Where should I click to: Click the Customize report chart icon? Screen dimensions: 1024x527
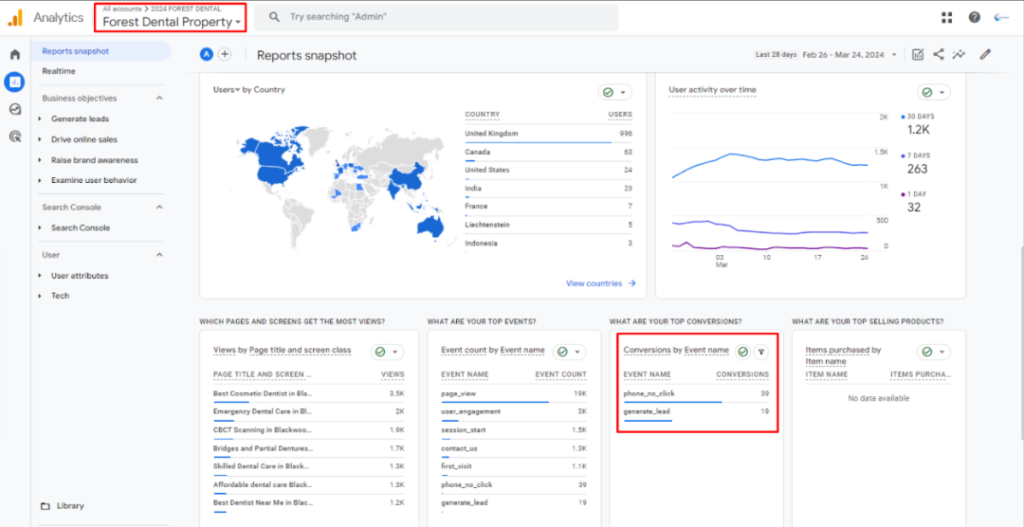point(918,55)
